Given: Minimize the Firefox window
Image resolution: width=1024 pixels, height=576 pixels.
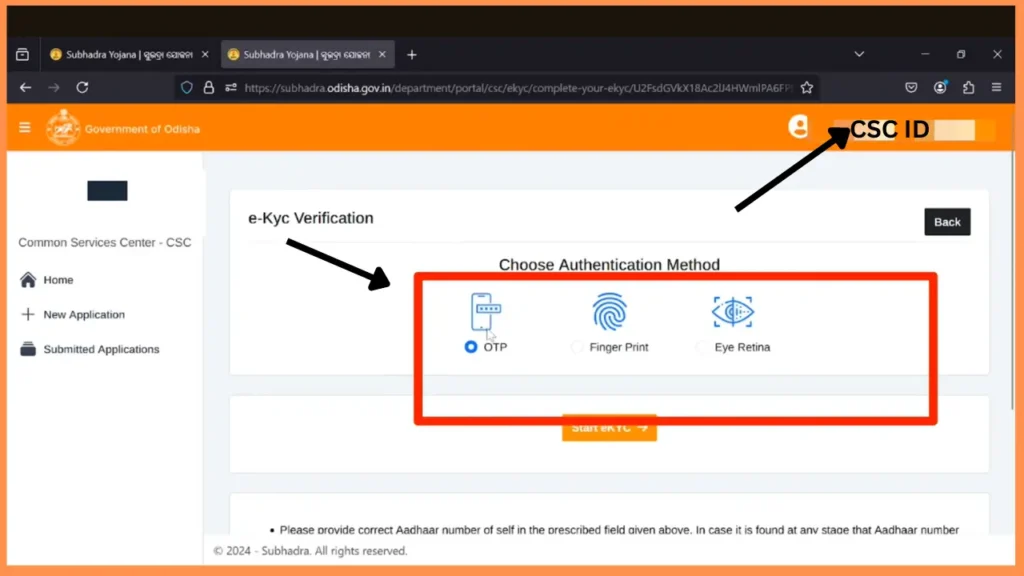Looking at the screenshot, I should 925,54.
